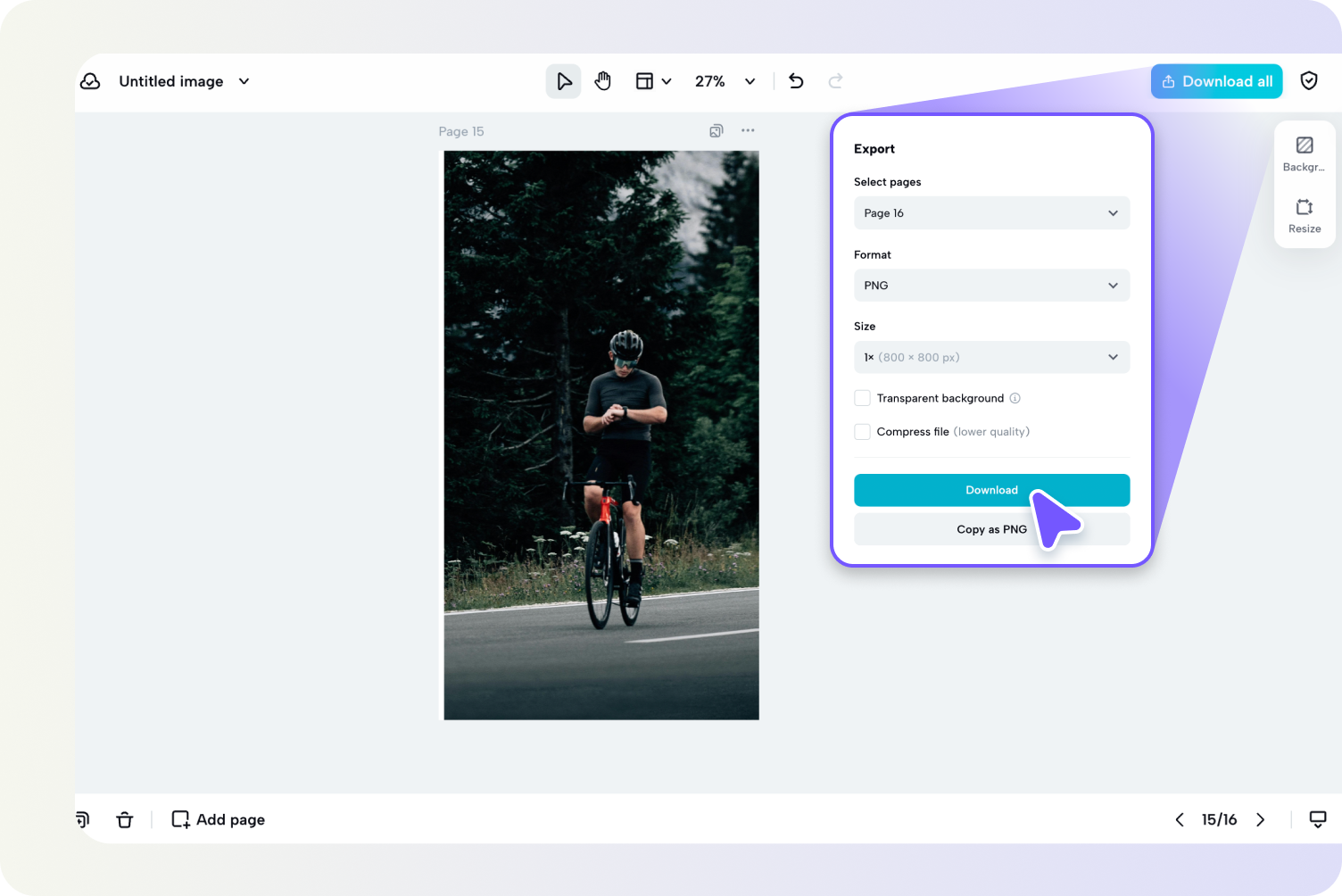Delete page using trash icon
Screen dimensions: 1342x896
[x=125, y=819]
